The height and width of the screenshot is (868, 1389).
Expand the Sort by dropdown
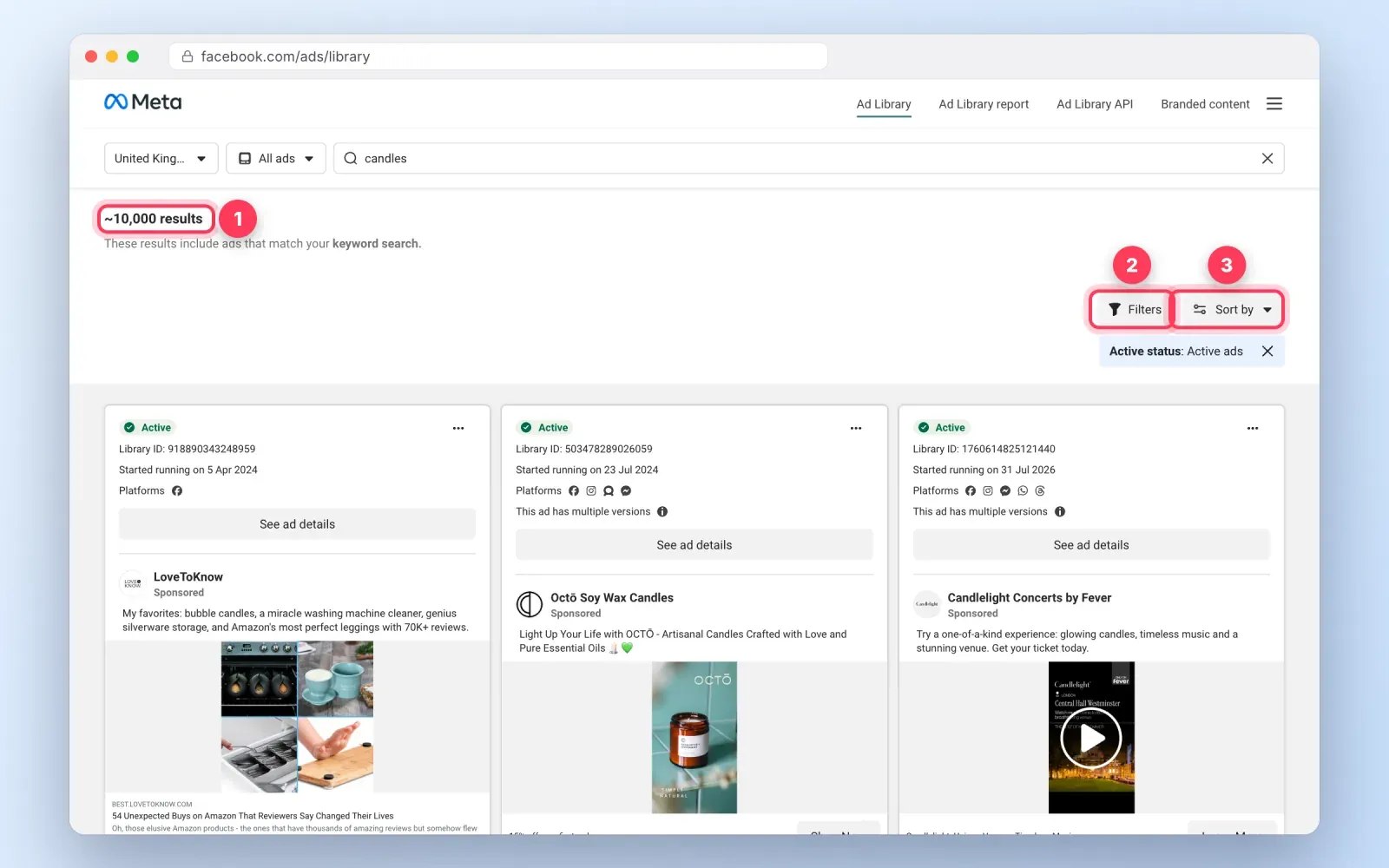click(x=1231, y=309)
